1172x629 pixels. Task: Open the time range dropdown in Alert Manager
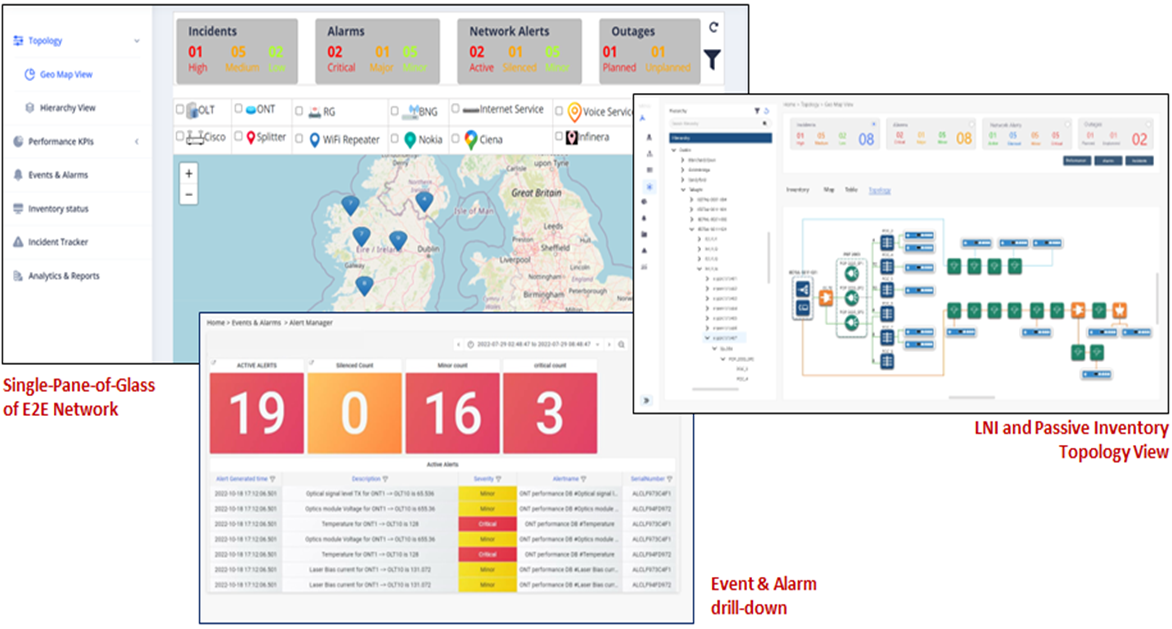click(x=534, y=344)
